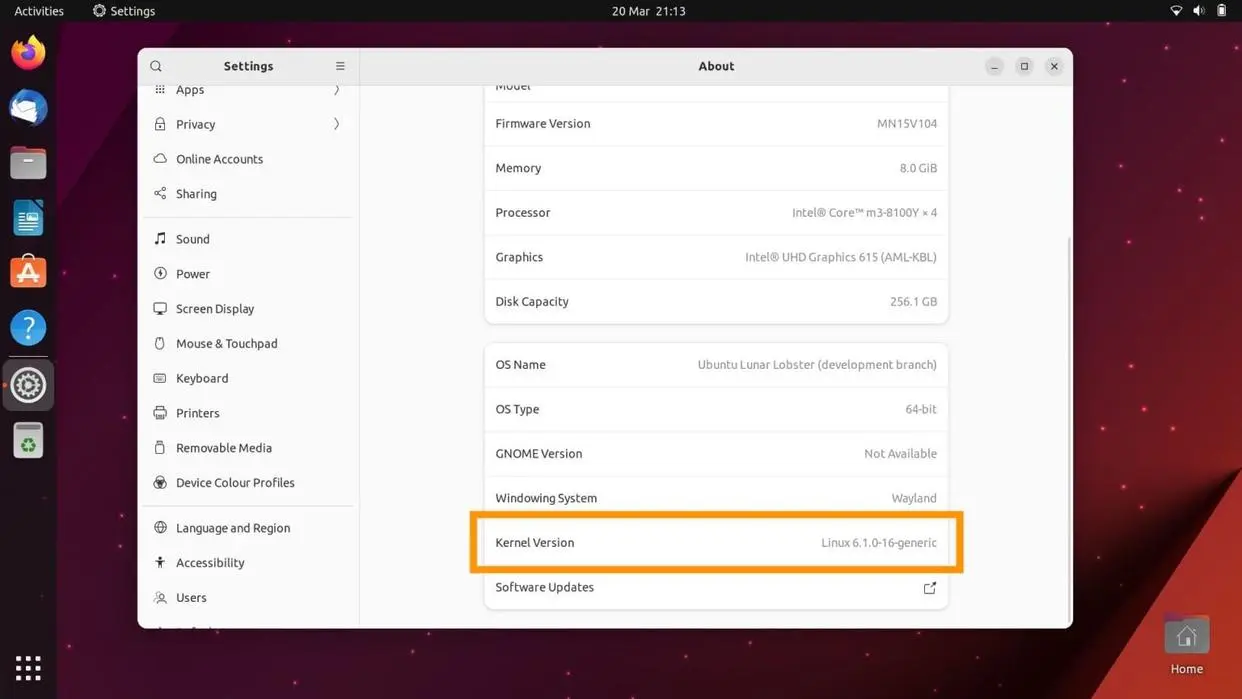1242x699 pixels.
Task: Click the Language and Region globe icon
Action: tap(160, 528)
